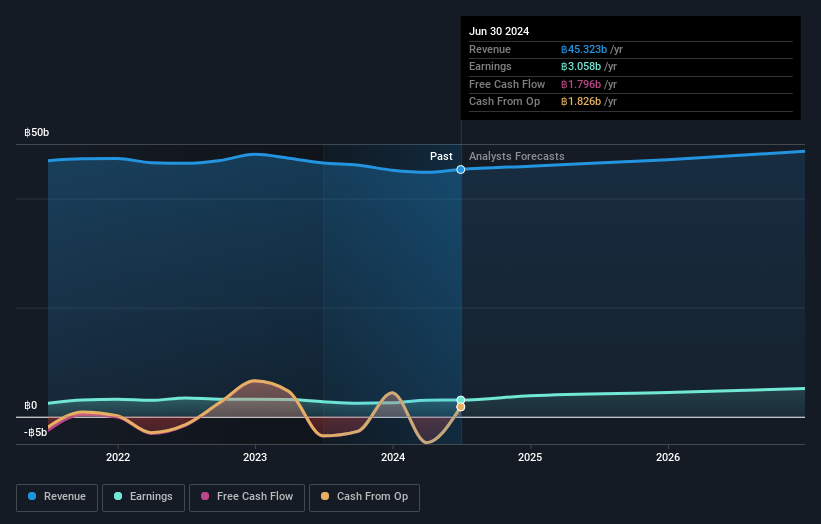Click the 2025 x-axis label
The image size is (821, 524).
coord(530,457)
